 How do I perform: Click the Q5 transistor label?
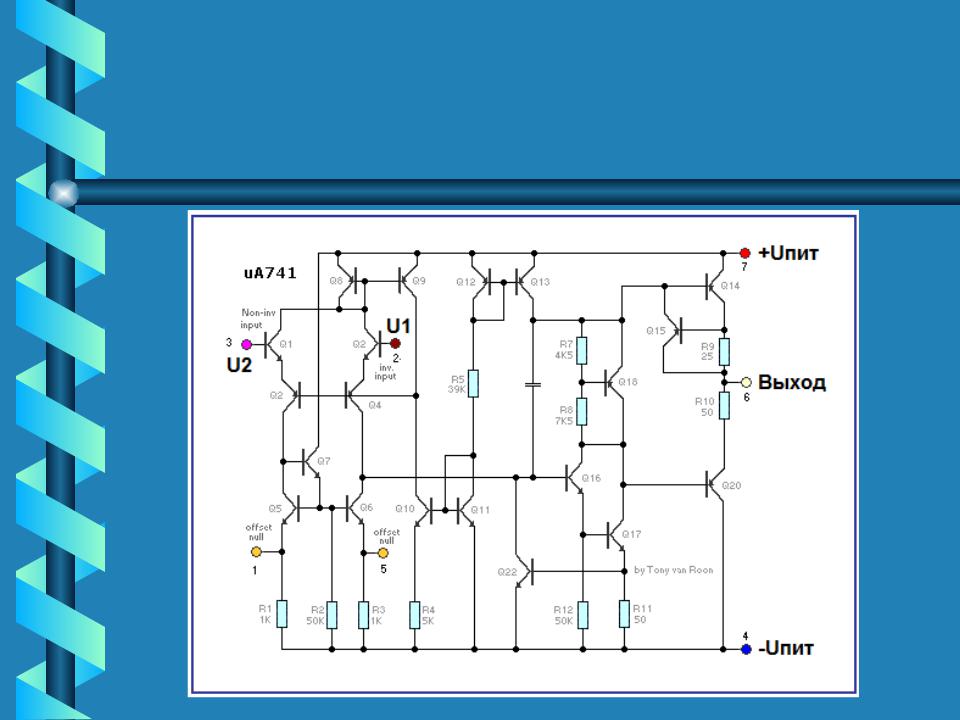(x=275, y=509)
